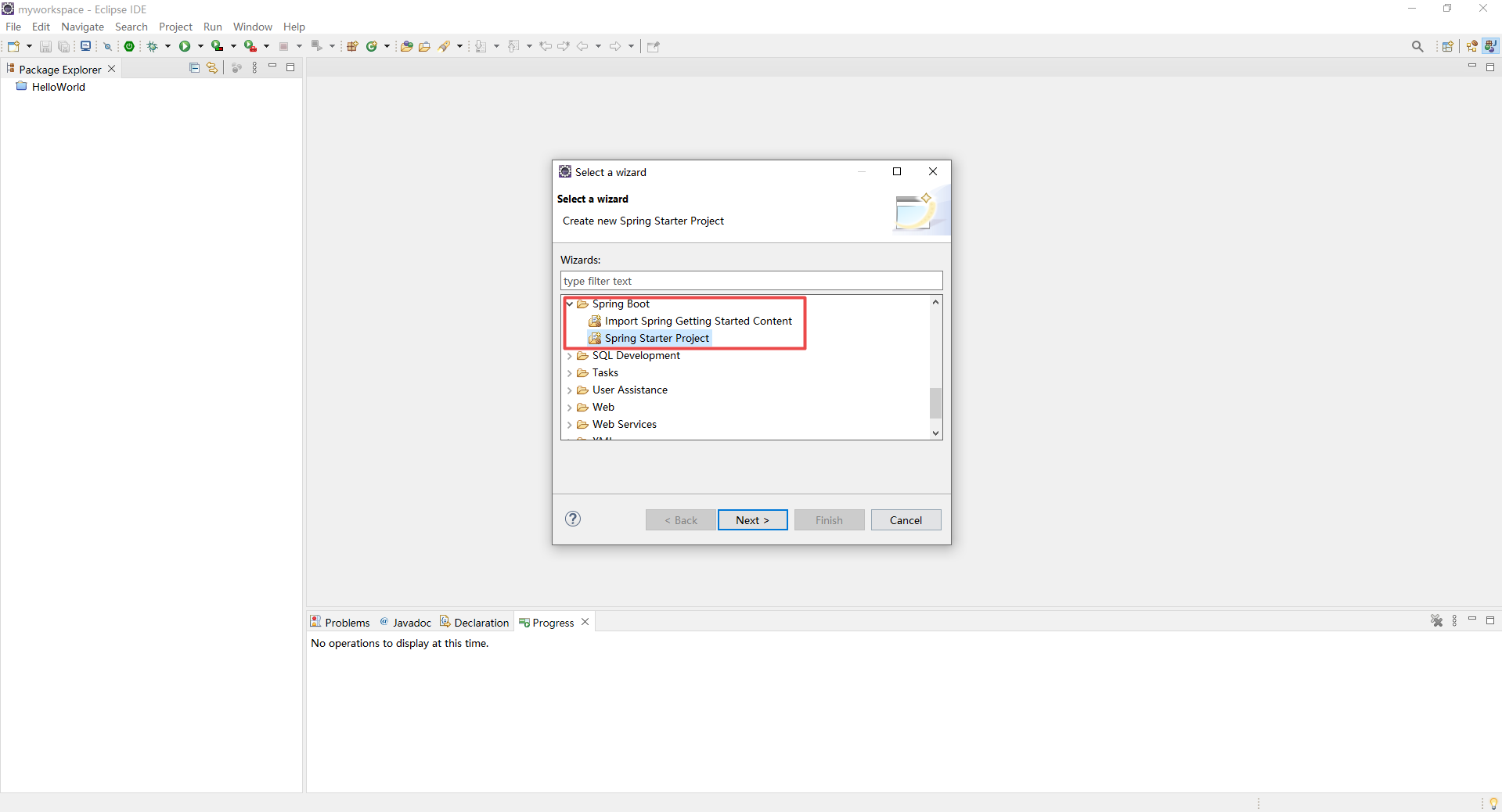Viewport: 1502px width, 812px height.
Task: Open the Debug dropdown arrow
Action: click(x=167, y=46)
